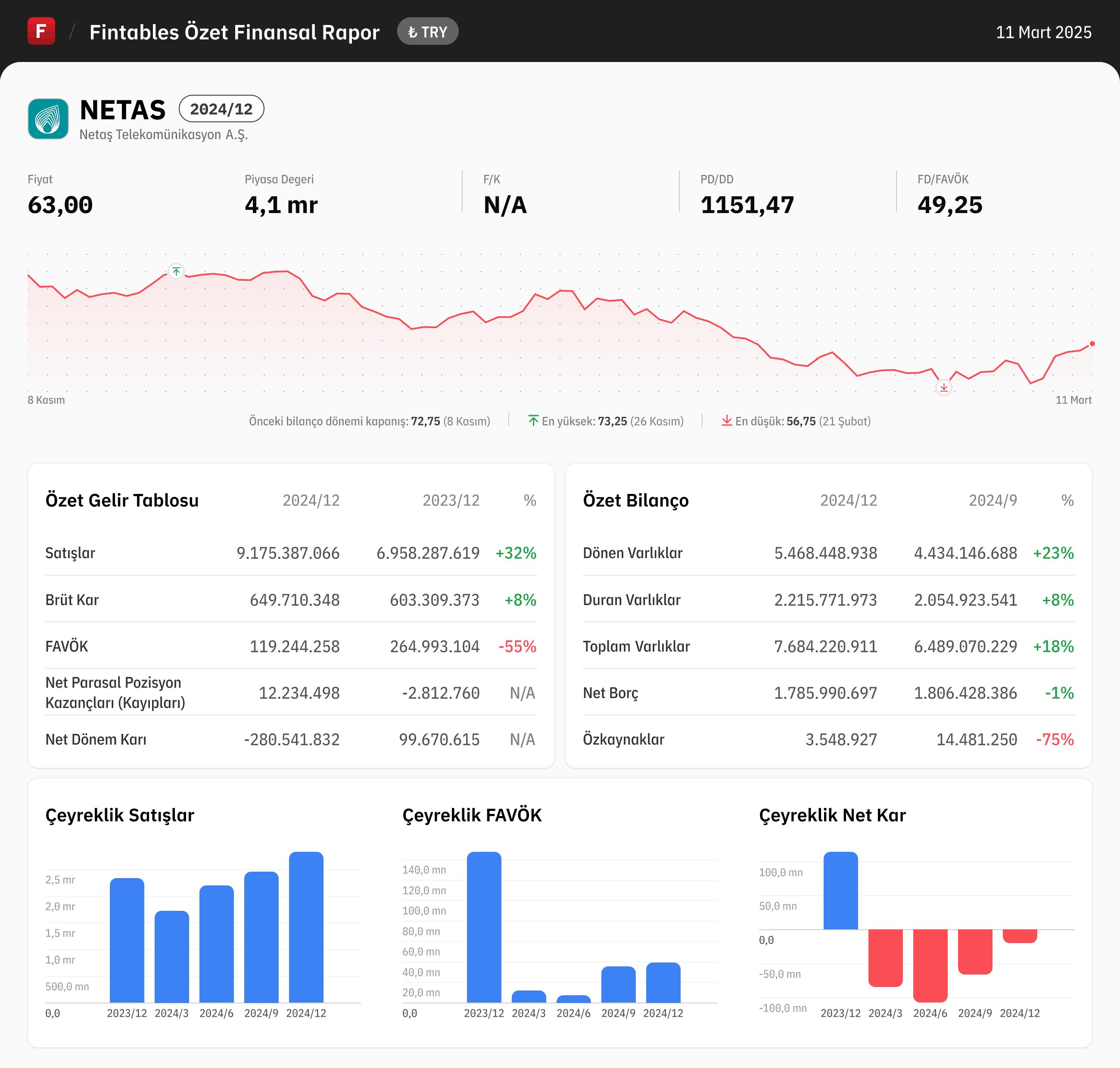Screen dimensions: 1120x1068
Task: Click the Çeyreklik Net Kar chart title
Action: click(832, 815)
